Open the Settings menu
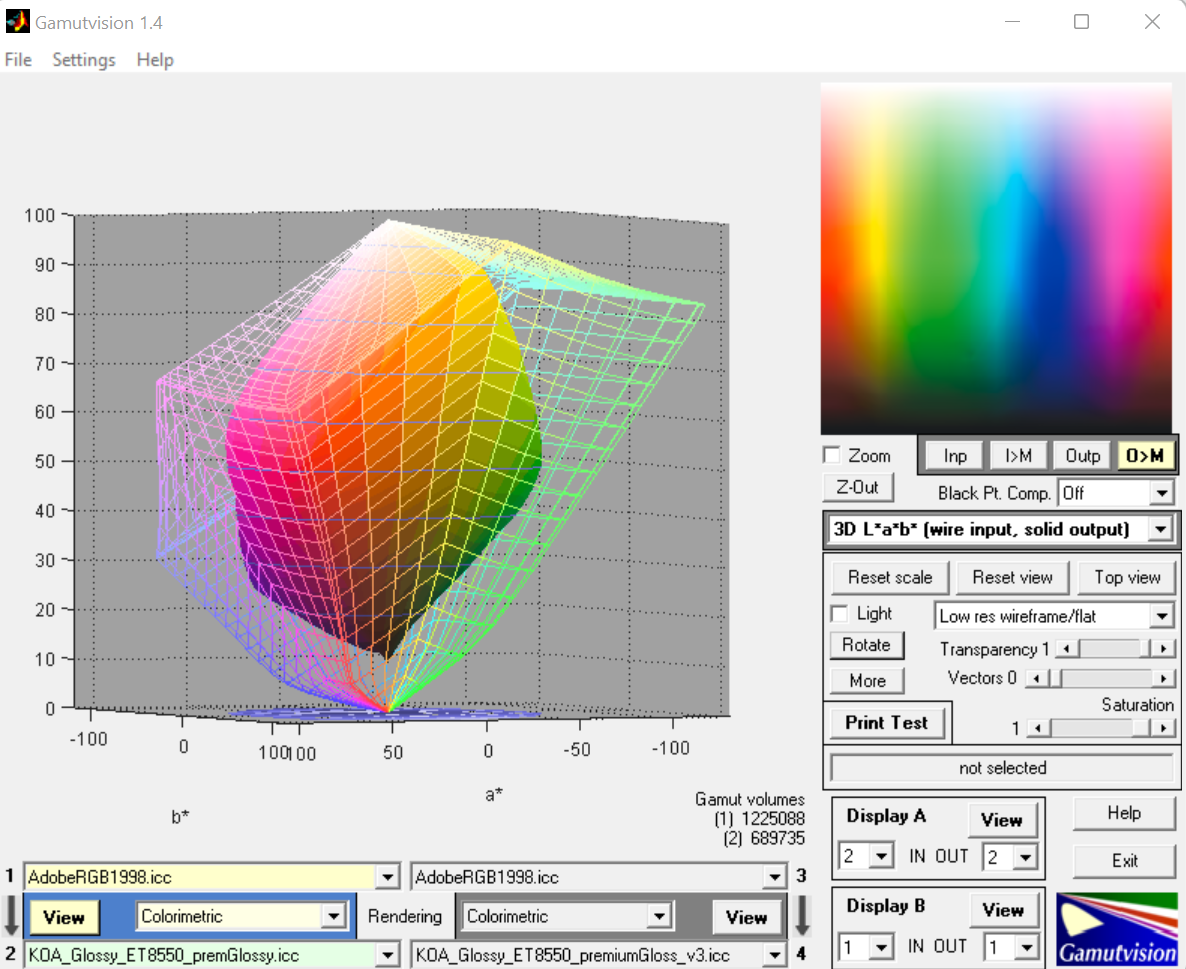1186x969 pixels. click(84, 60)
